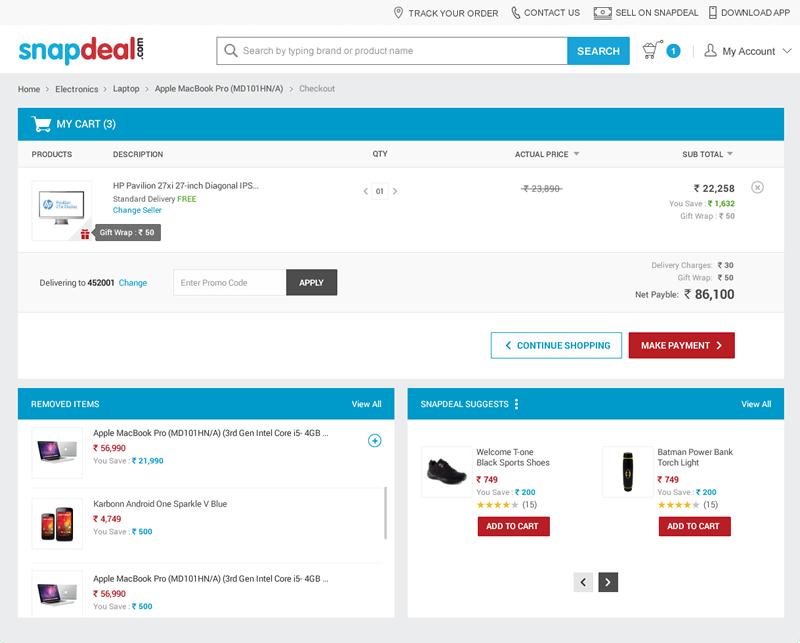Re-add removed MacBook Pro with plus icon
Viewport: 800px width, 643px height.
point(374,440)
